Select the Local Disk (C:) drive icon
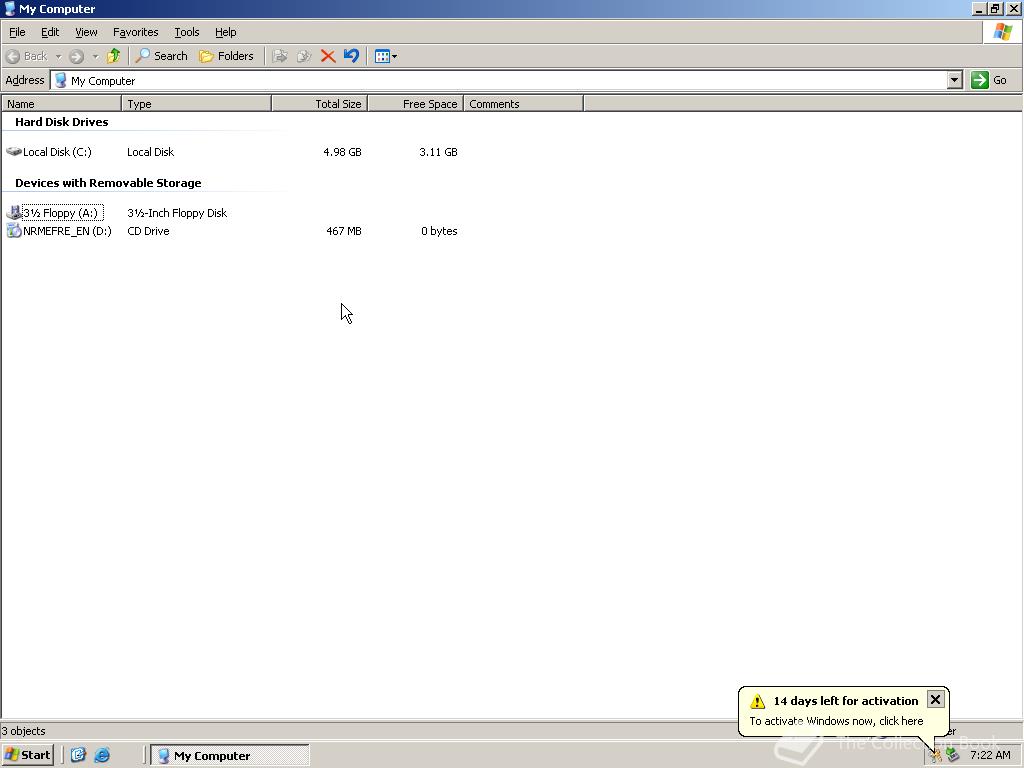 (14, 152)
